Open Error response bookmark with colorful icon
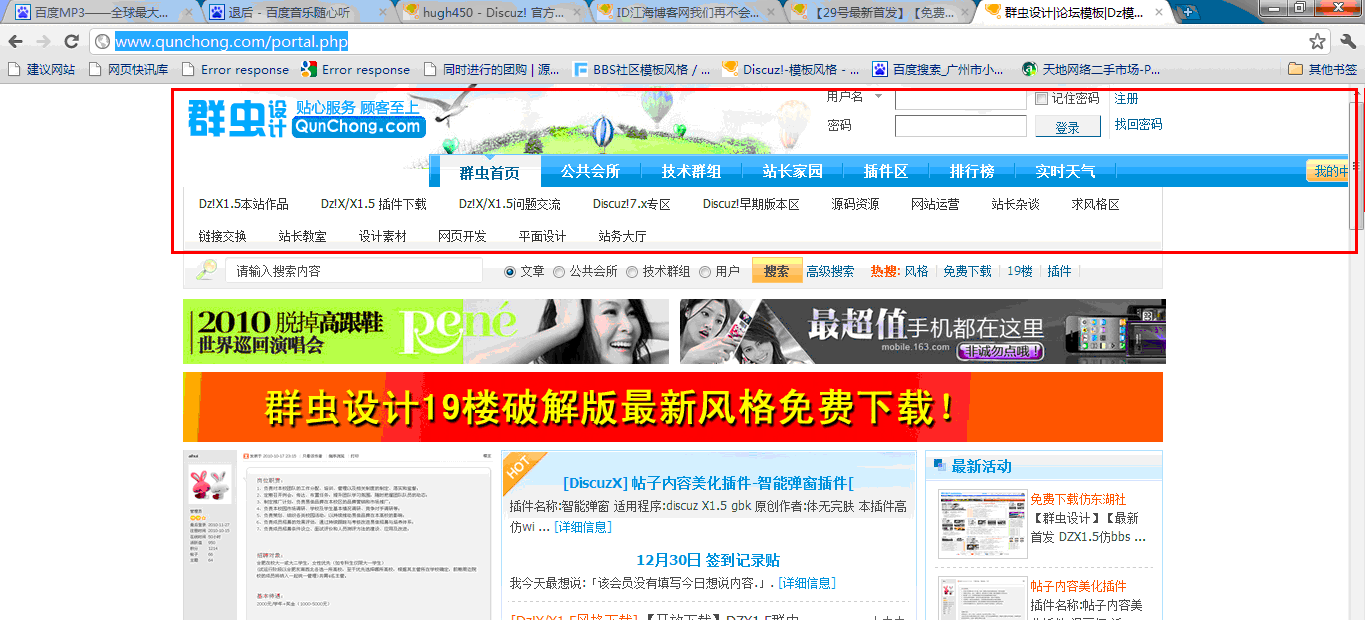Screen dimensions: 1365x620 pyautogui.click(x=356, y=69)
